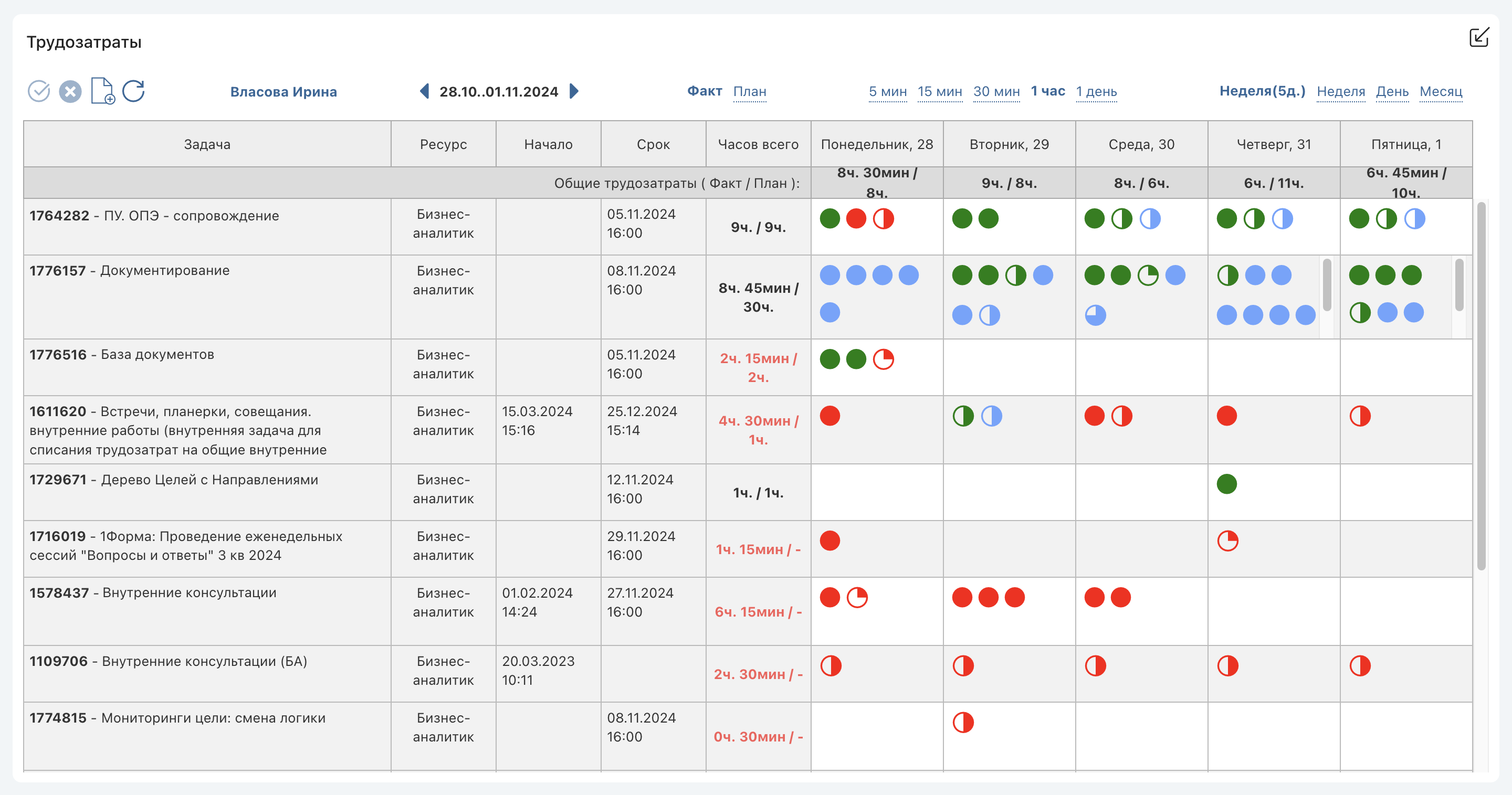
Task: Open task 1776516 База документов
Action: 121,354
